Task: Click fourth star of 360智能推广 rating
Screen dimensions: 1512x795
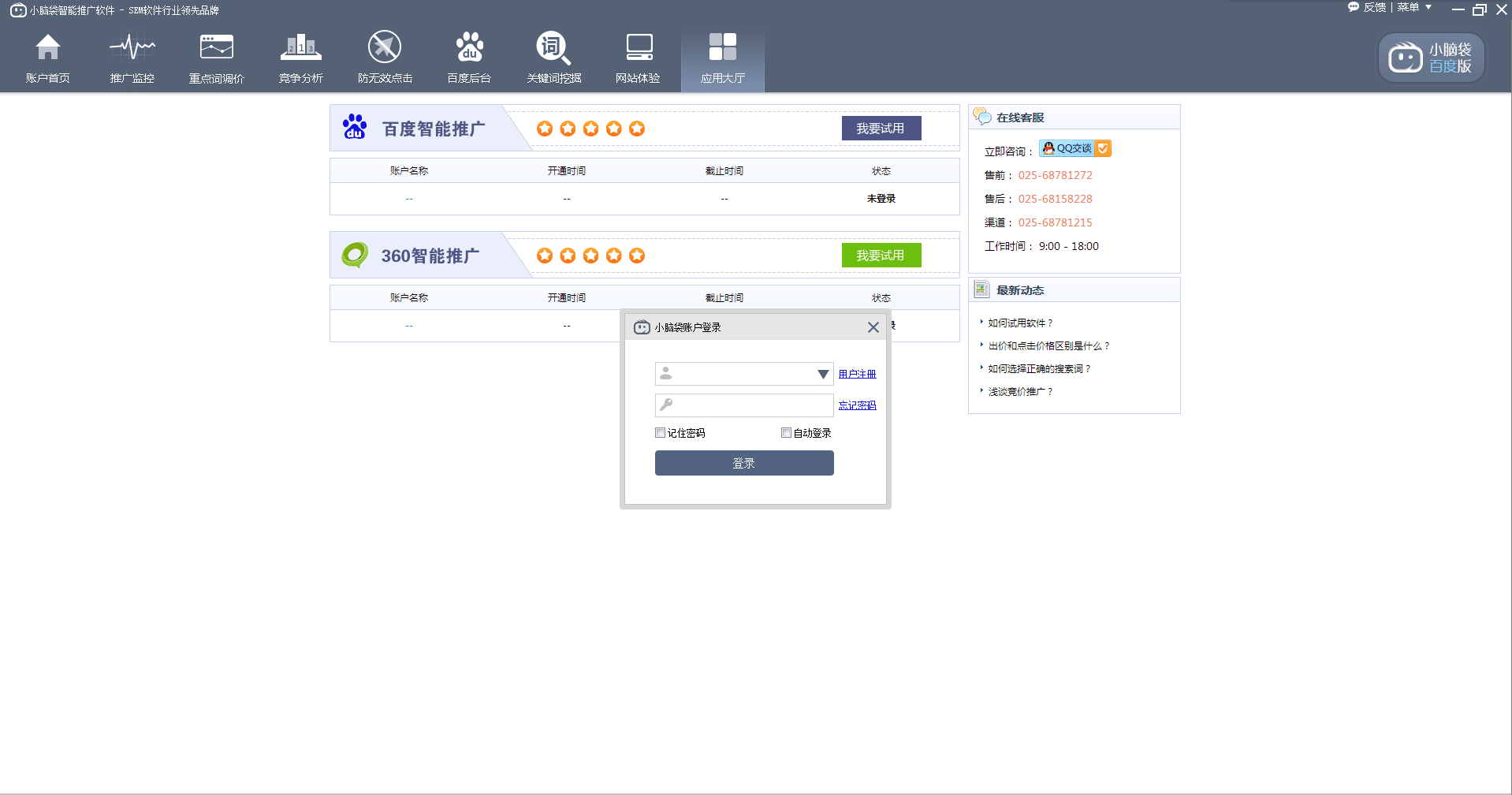Action: coord(614,256)
